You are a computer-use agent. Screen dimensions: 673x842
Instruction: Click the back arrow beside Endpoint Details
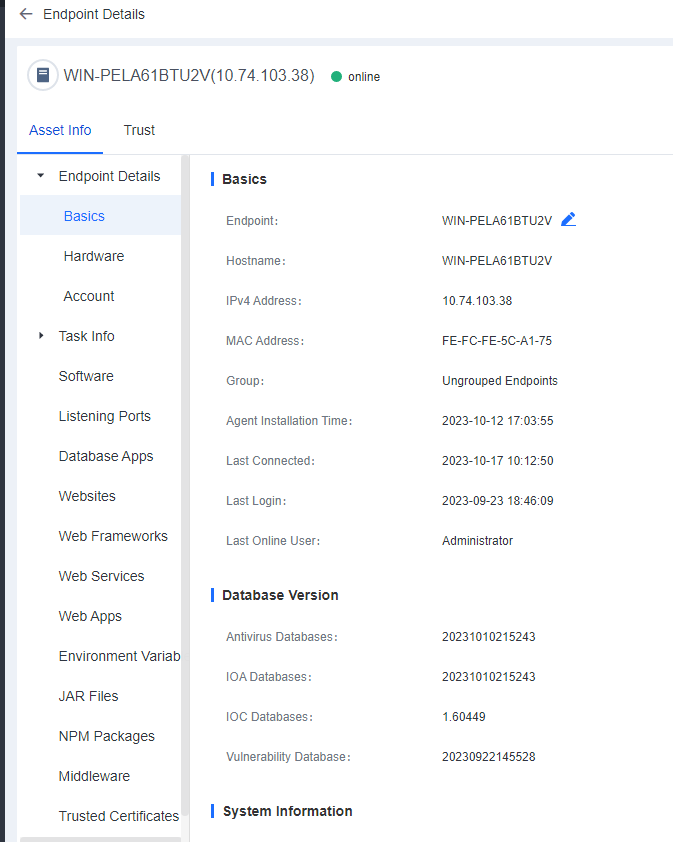pyautogui.click(x=25, y=14)
